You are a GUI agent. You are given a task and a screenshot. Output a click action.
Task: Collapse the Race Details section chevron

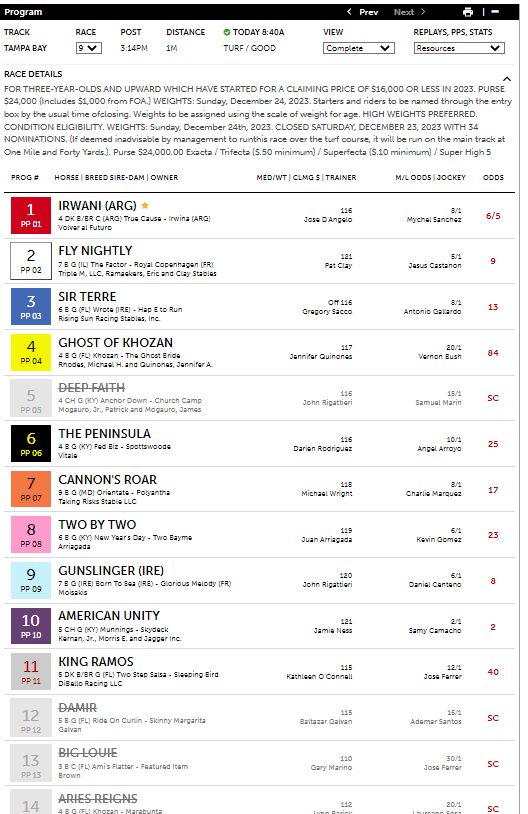507,79
